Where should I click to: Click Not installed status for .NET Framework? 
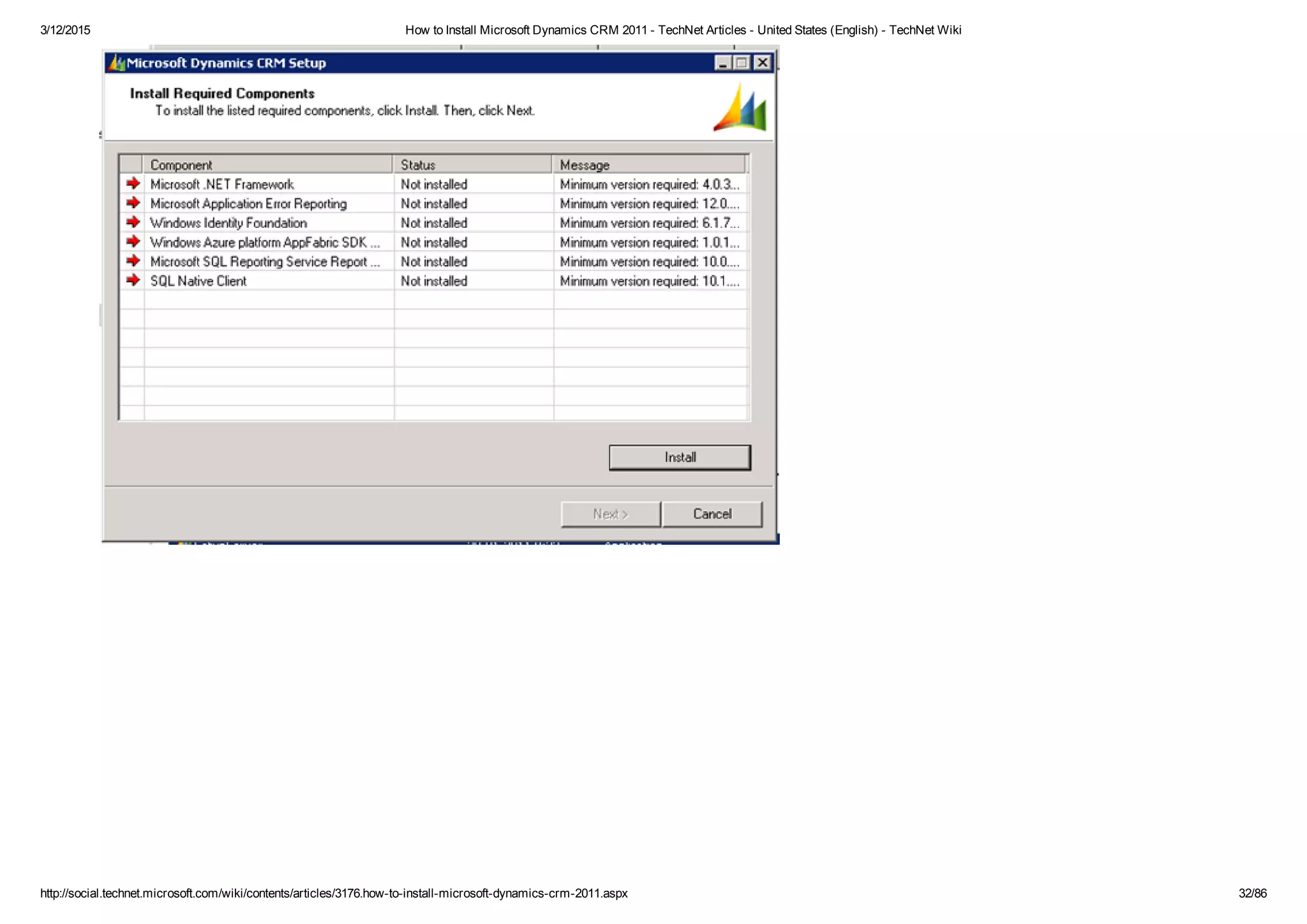pyautogui.click(x=434, y=184)
